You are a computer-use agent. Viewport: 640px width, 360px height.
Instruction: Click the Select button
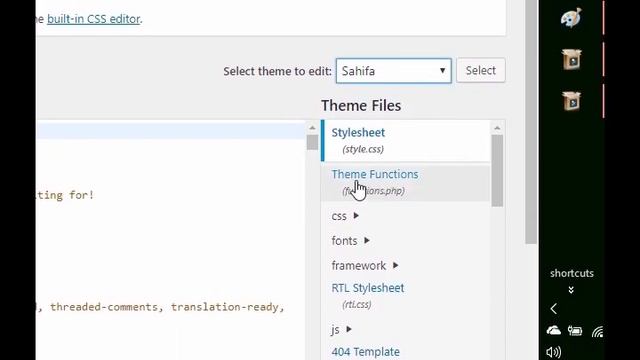coord(480,70)
